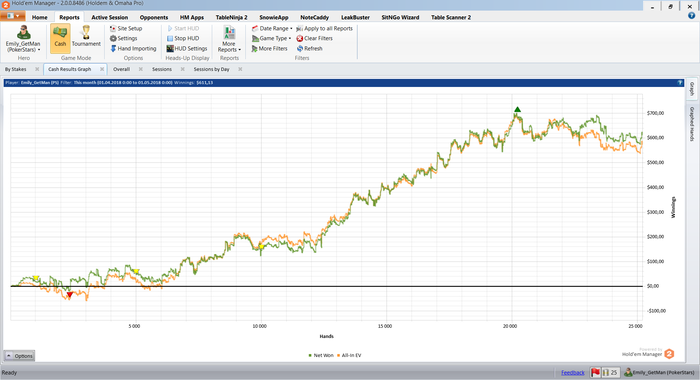This screenshot has height=380, width=700.
Task: Open Hand Importing
Action: tap(133, 48)
